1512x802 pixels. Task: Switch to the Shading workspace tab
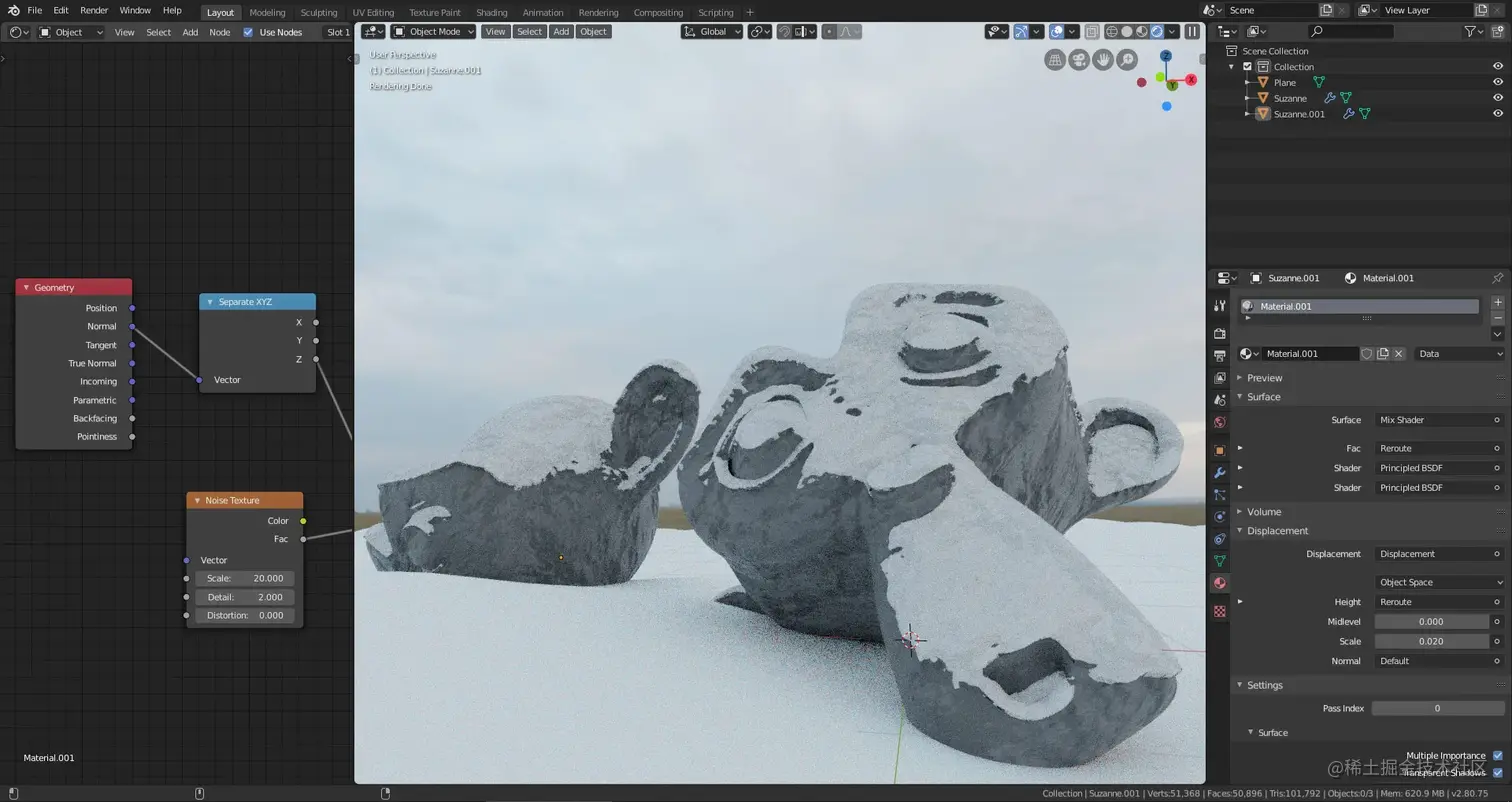coord(491,13)
